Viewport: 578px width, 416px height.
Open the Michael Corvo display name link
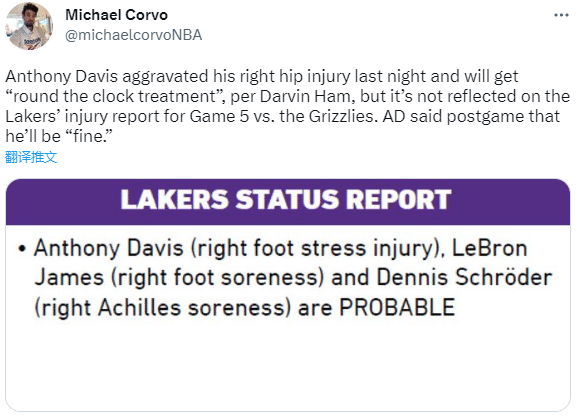[116, 15]
